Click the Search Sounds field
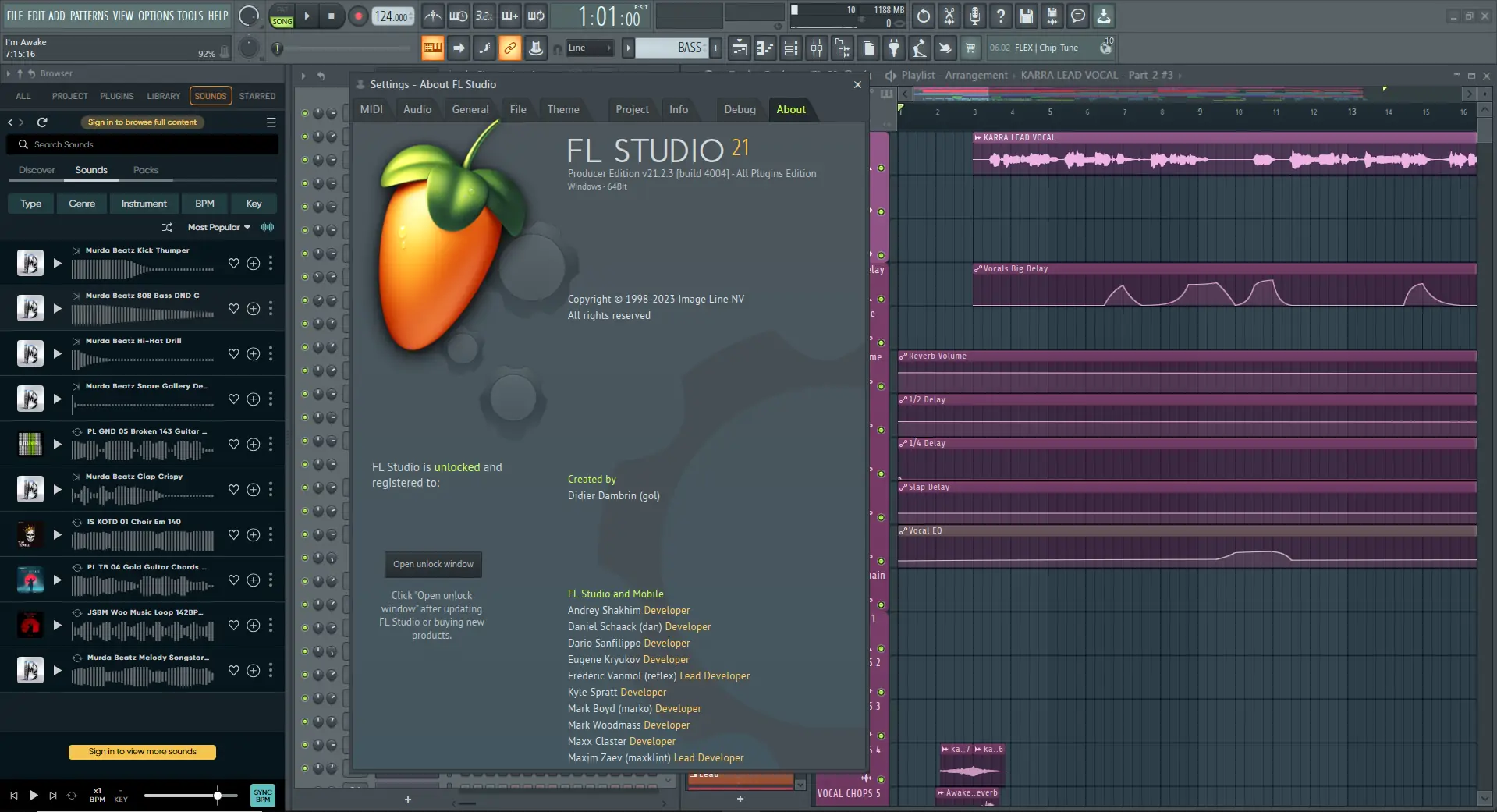This screenshot has height=812, width=1497. click(142, 144)
